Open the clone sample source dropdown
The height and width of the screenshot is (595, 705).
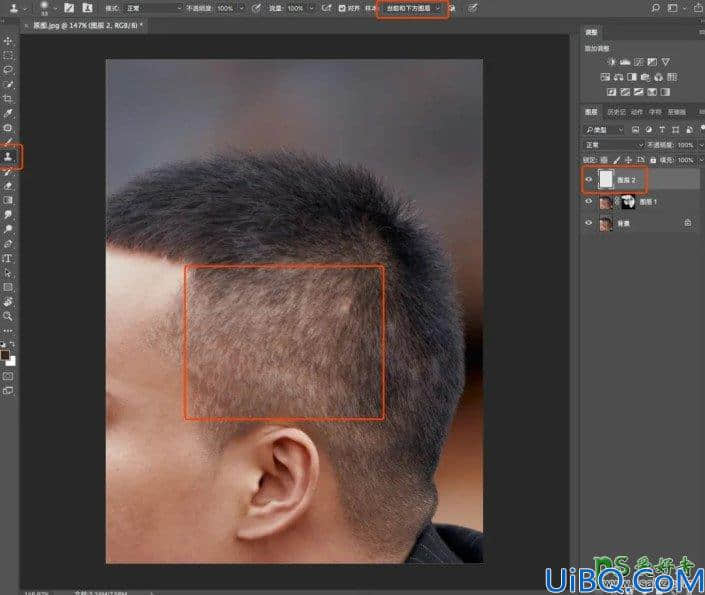click(x=412, y=9)
